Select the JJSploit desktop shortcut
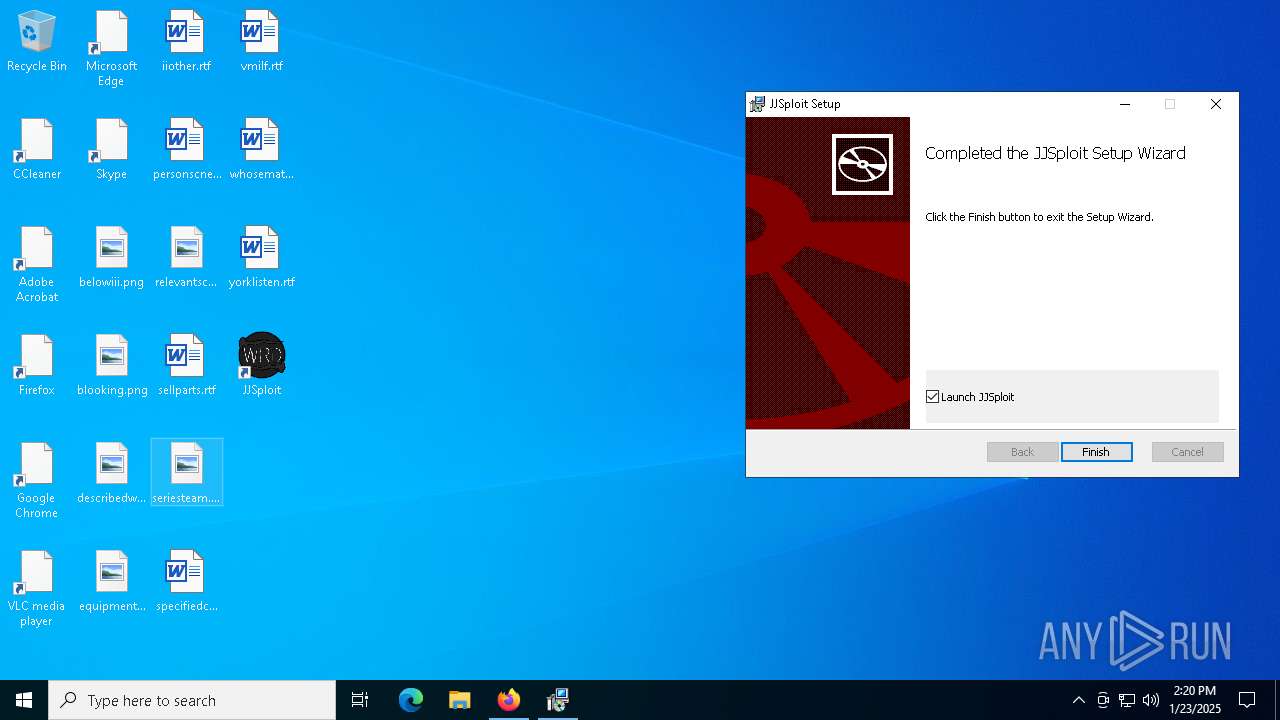Image resolution: width=1280 pixels, height=720 pixels. coord(261,366)
